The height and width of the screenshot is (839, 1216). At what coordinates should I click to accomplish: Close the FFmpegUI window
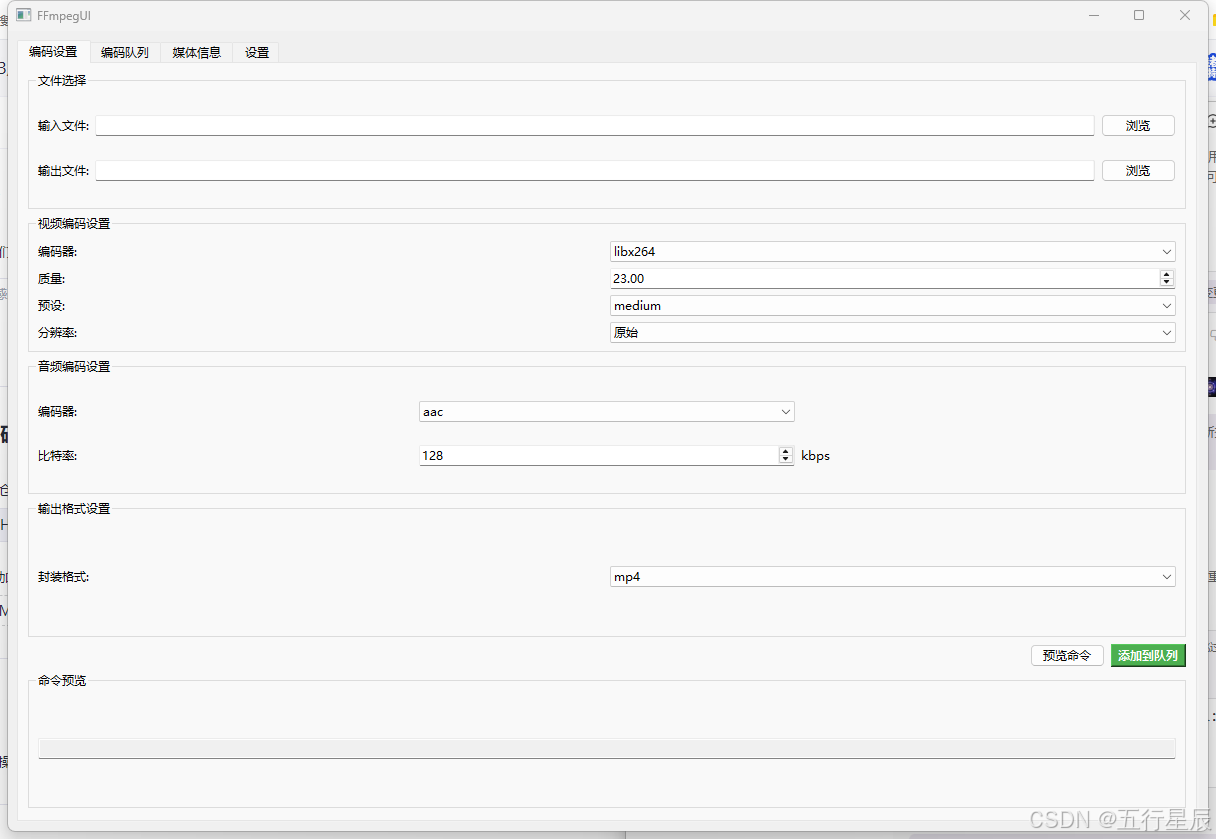(x=1185, y=16)
